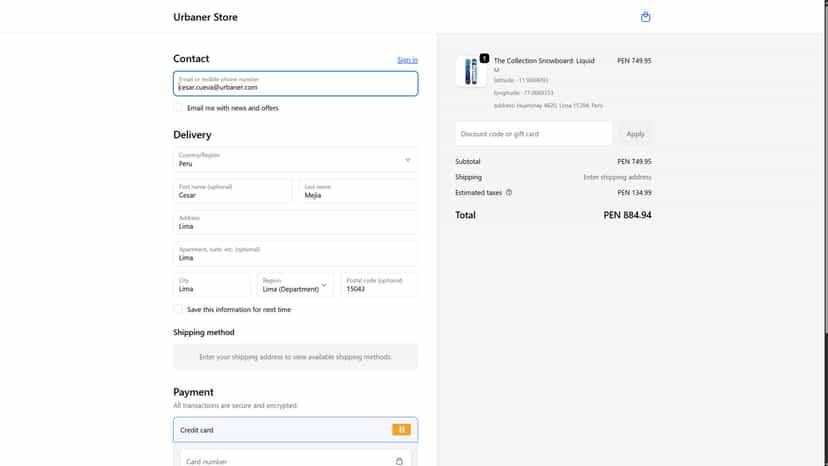
Task: Click the estimated taxes info icon
Action: coord(509,193)
